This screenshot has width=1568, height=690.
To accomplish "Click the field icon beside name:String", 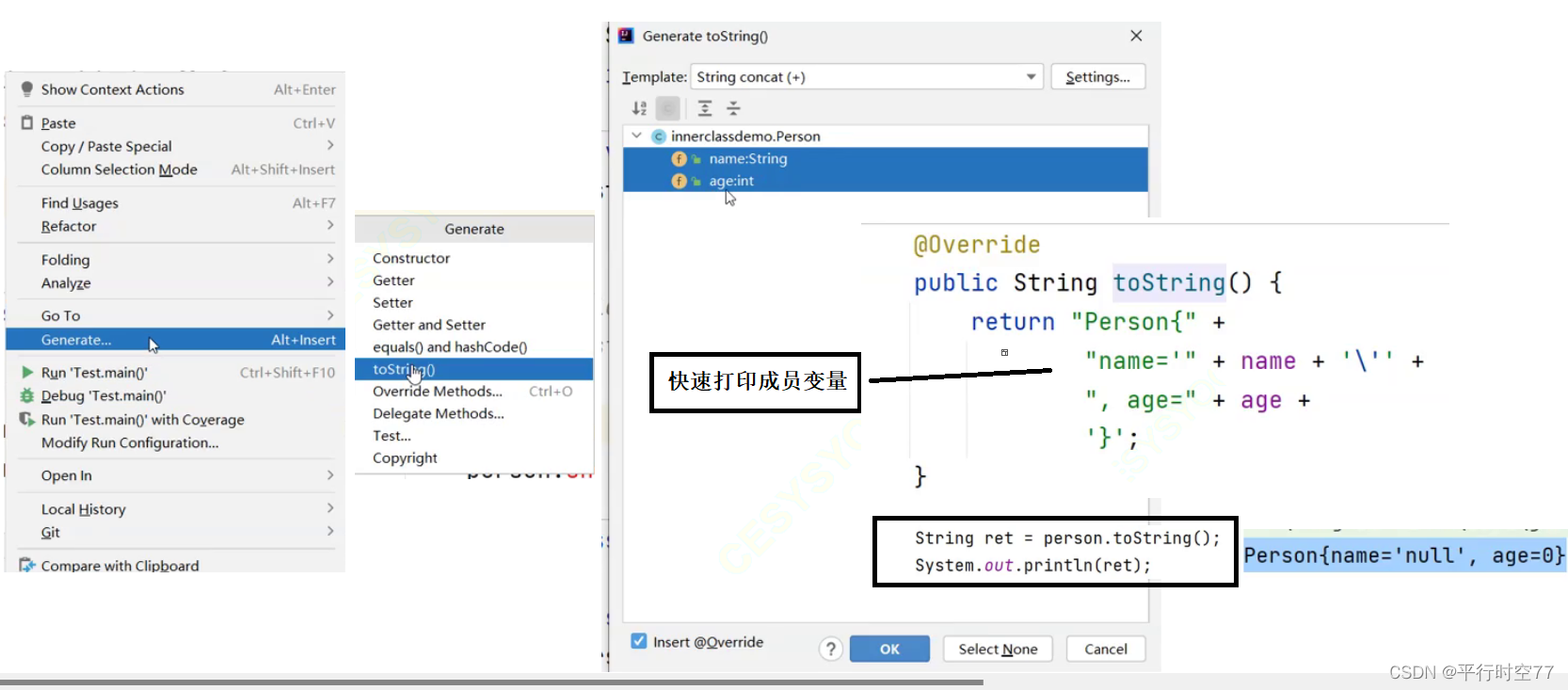I will (x=679, y=159).
